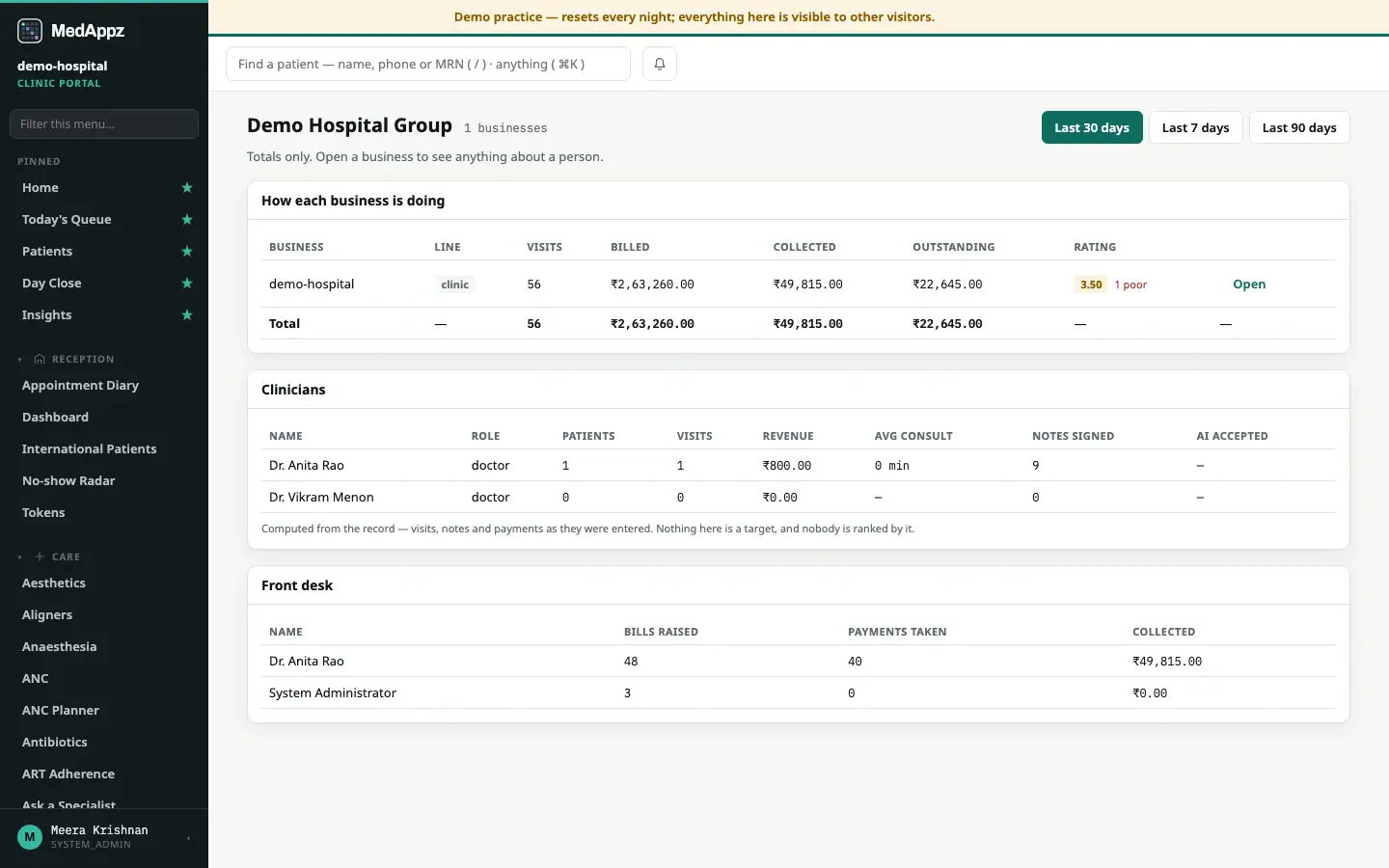
Task: Click the Reception section building icon
Action: click(40, 360)
